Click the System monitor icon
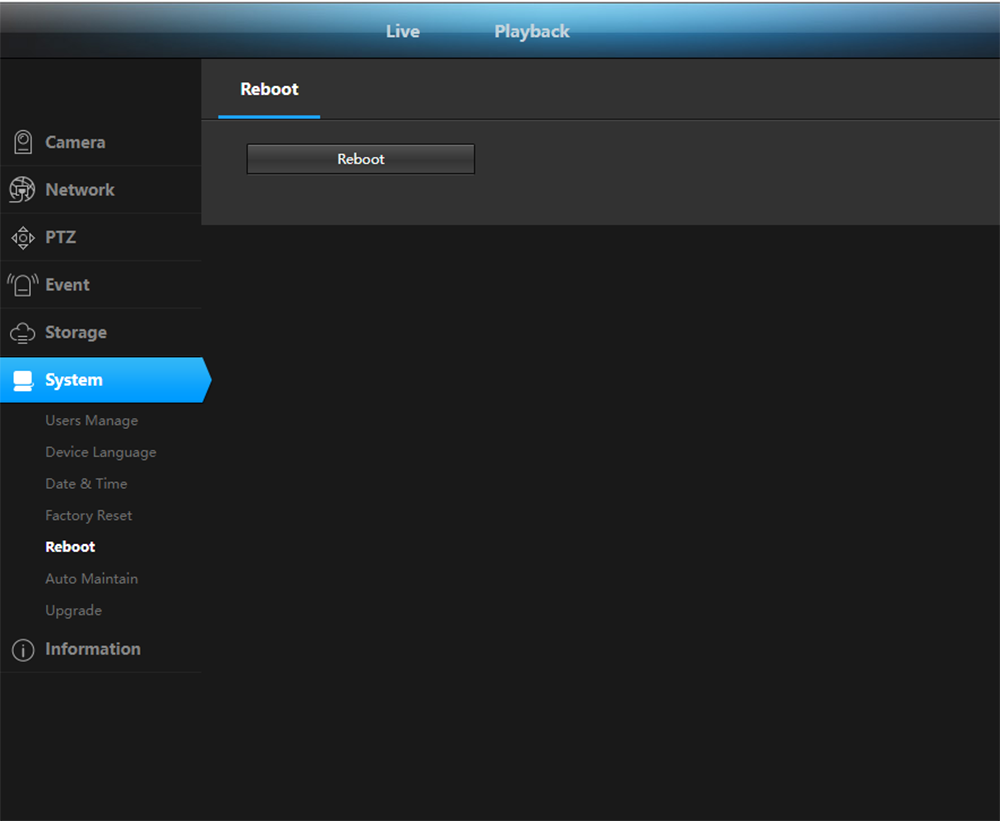Viewport: 1000px width, 821px height. pos(22,380)
